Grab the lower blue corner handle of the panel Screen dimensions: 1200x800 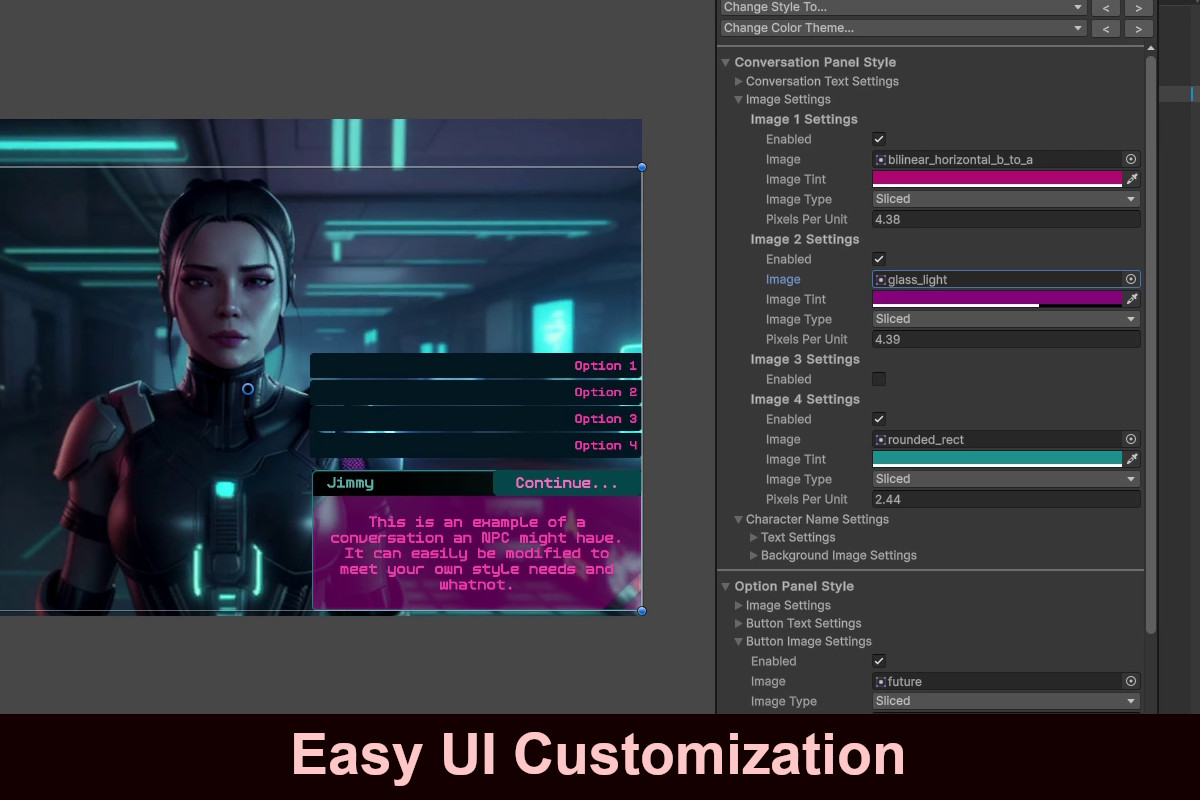pyautogui.click(x=642, y=610)
